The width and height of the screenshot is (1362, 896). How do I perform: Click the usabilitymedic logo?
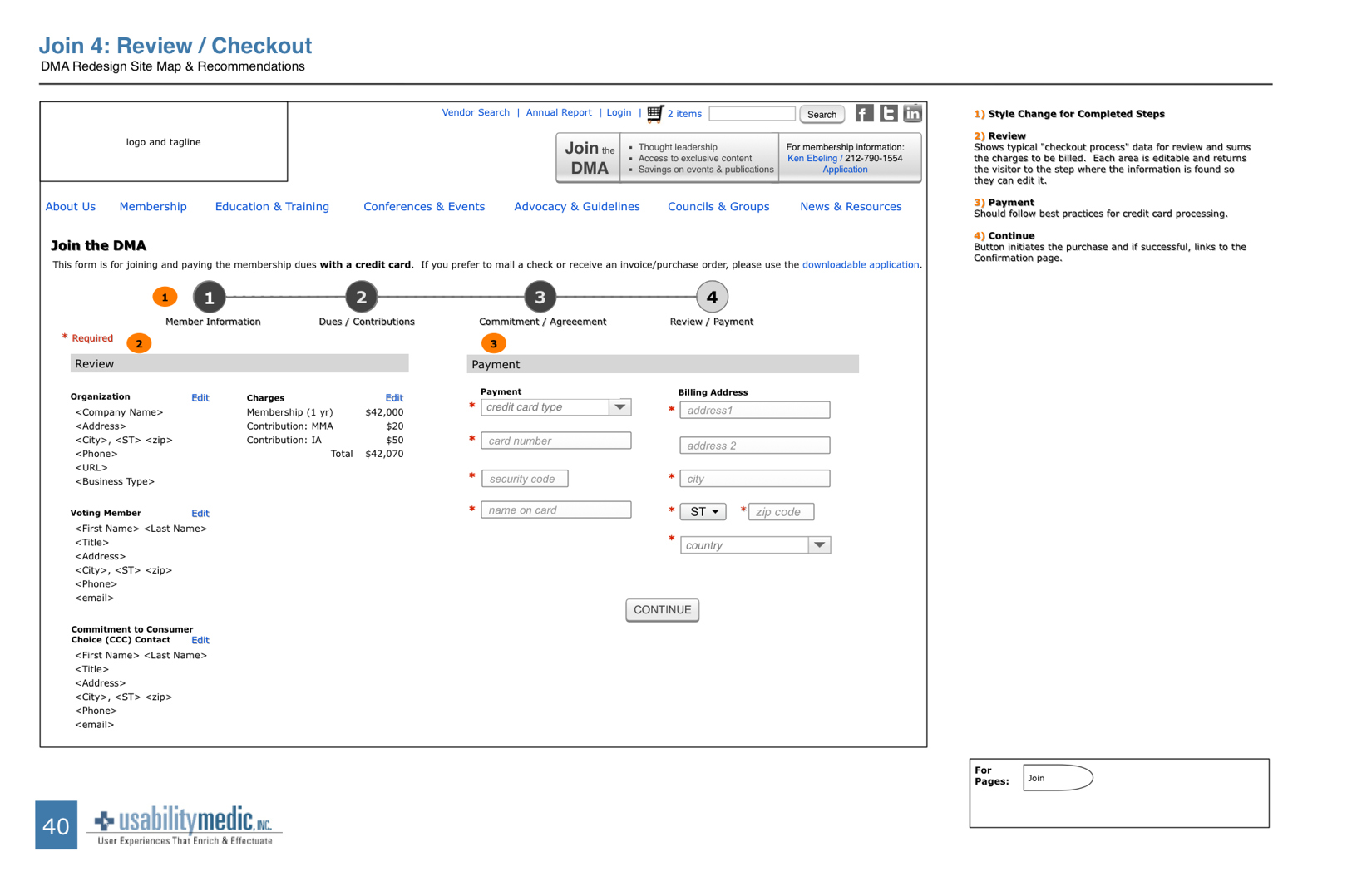pyautogui.click(x=184, y=825)
